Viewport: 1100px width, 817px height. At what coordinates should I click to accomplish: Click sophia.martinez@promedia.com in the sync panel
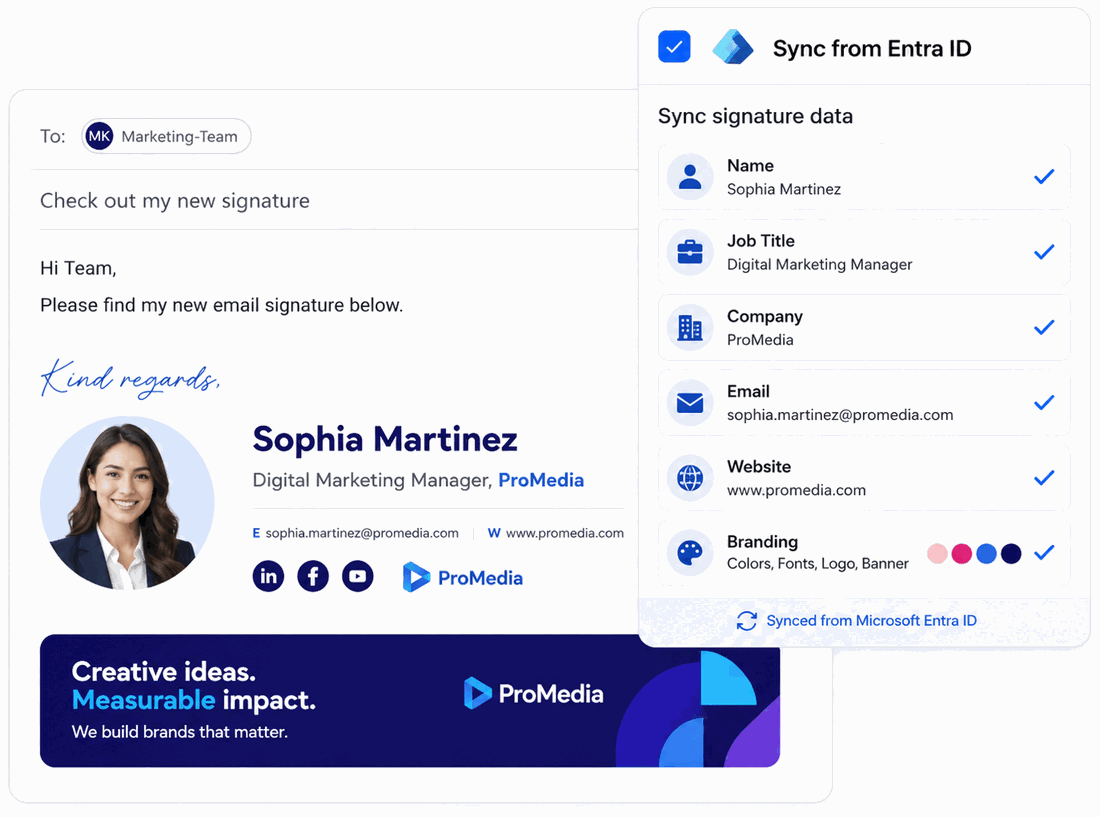click(x=840, y=415)
